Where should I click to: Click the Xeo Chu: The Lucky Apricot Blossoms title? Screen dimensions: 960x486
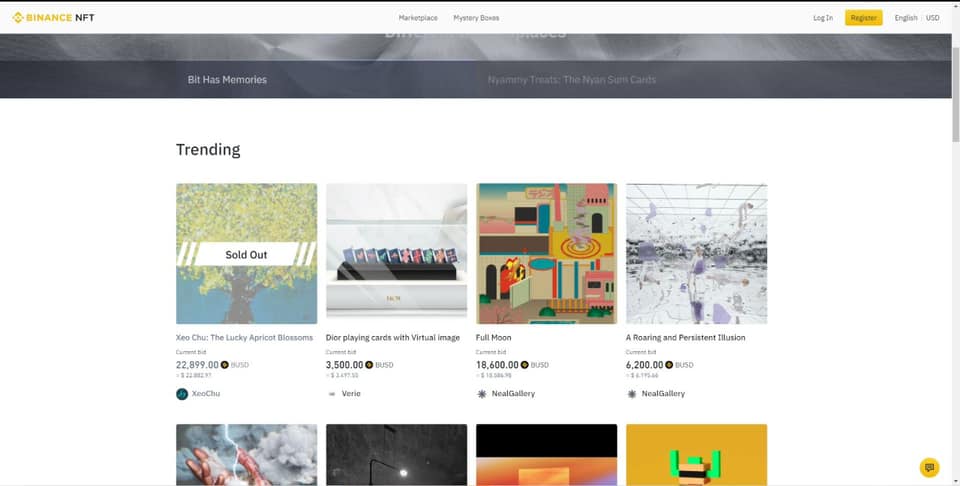pos(244,338)
